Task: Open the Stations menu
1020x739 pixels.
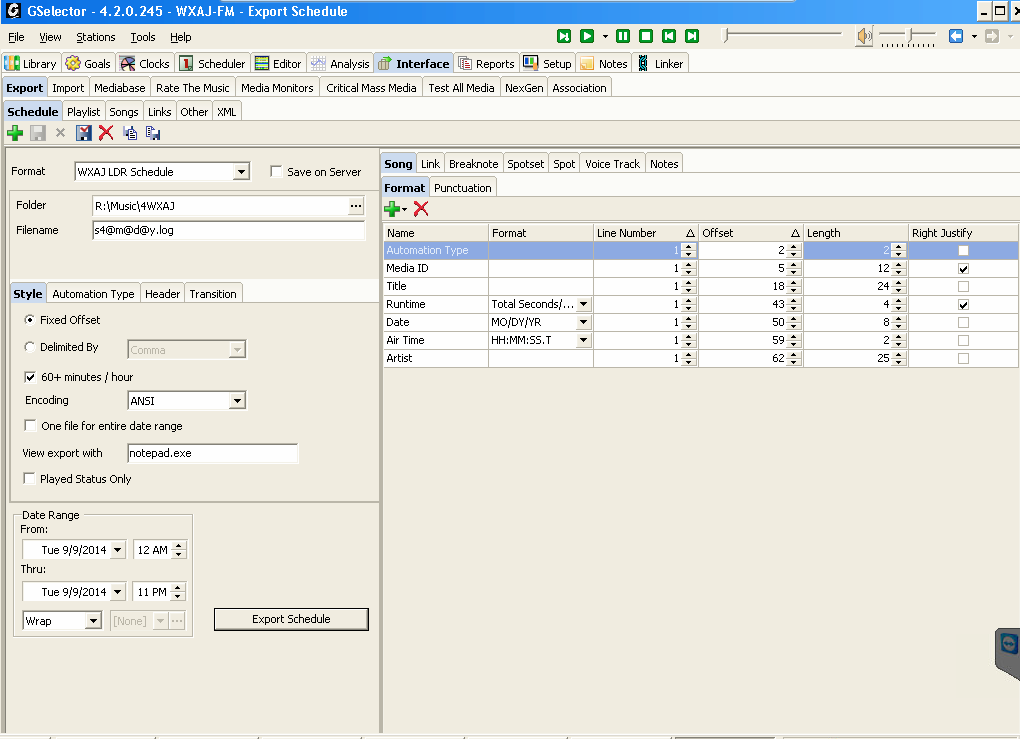Action: [96, 37]
